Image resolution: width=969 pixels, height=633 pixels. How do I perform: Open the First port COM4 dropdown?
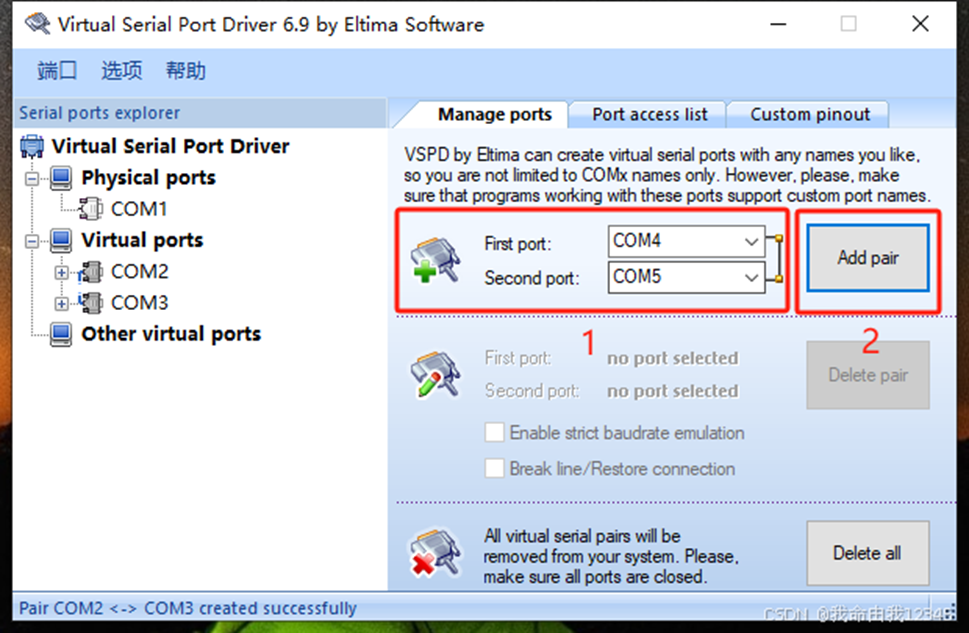click(752, 242)
